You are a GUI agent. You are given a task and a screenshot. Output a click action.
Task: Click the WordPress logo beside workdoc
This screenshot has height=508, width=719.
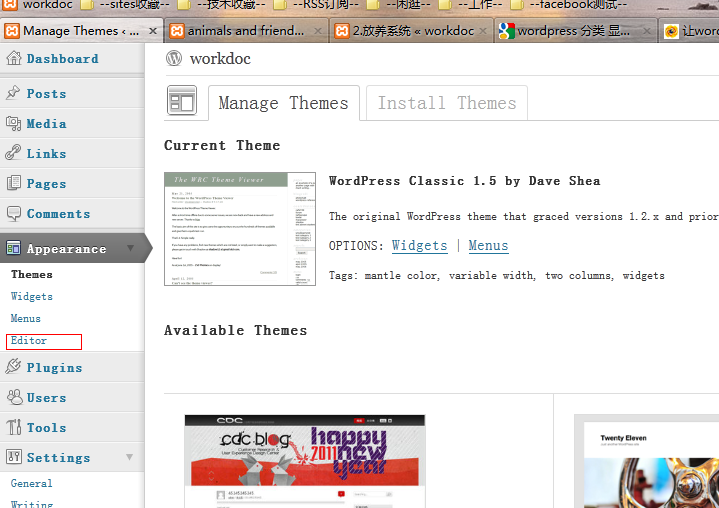(174, 58)
